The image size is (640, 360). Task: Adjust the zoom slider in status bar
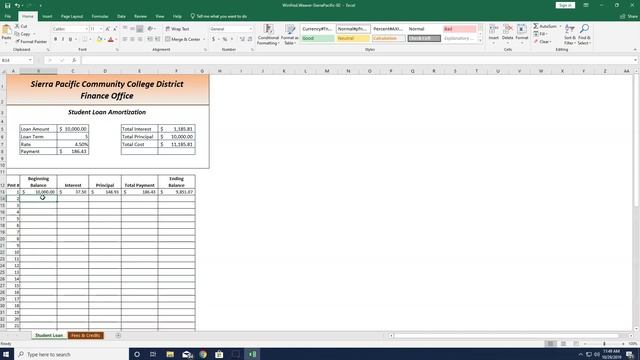(604, 344)
